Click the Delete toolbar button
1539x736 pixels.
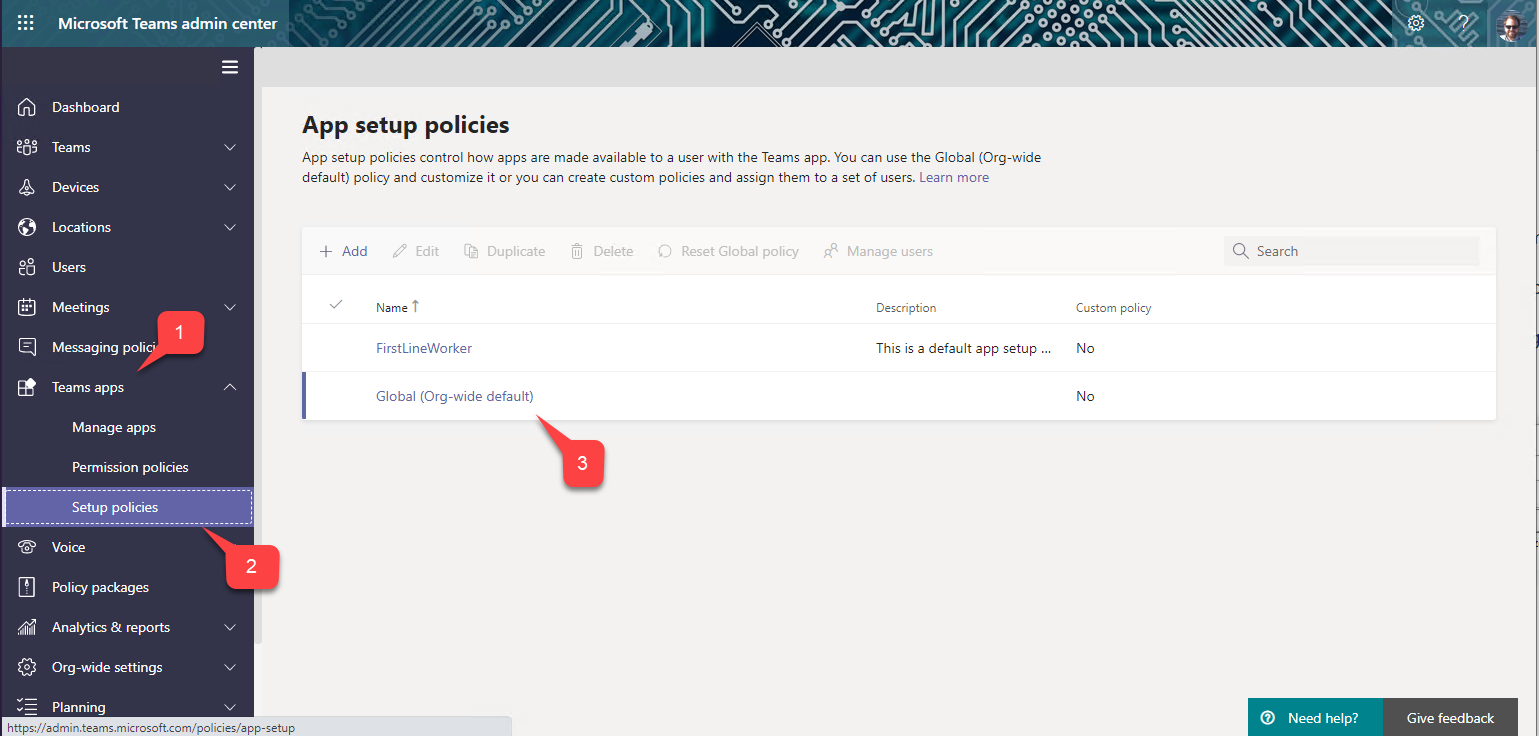click(602, 251)
